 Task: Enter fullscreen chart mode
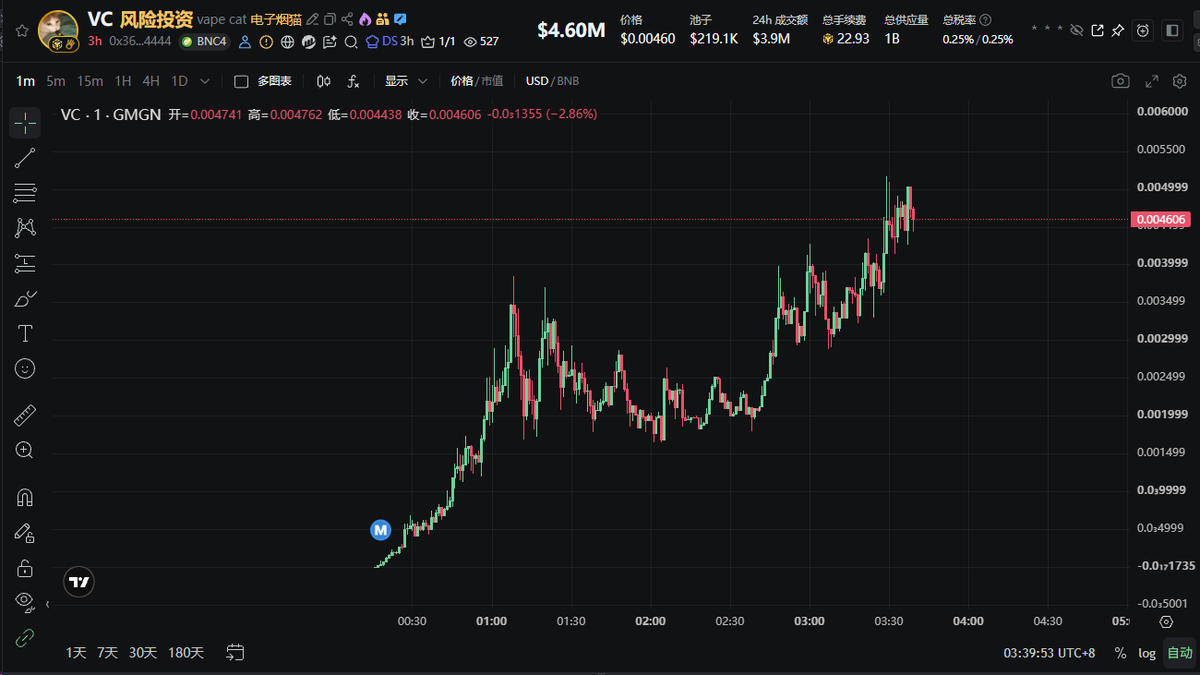[x=1151, y=81]
